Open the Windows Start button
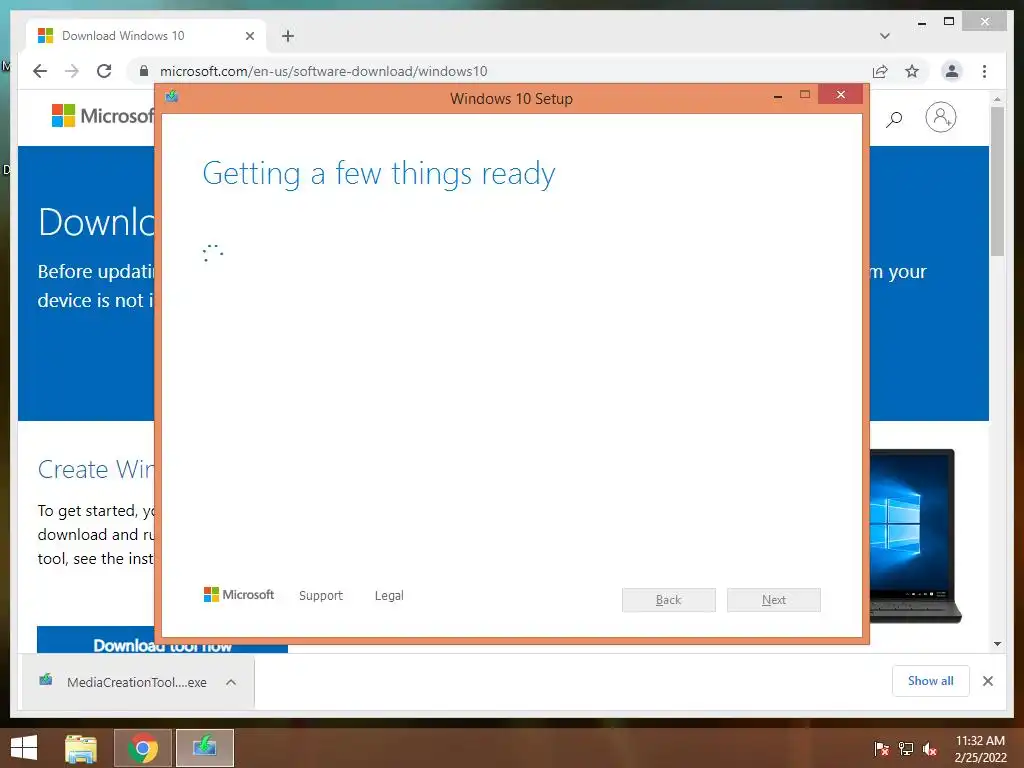The image size is (1024, 768). (24, 748)
